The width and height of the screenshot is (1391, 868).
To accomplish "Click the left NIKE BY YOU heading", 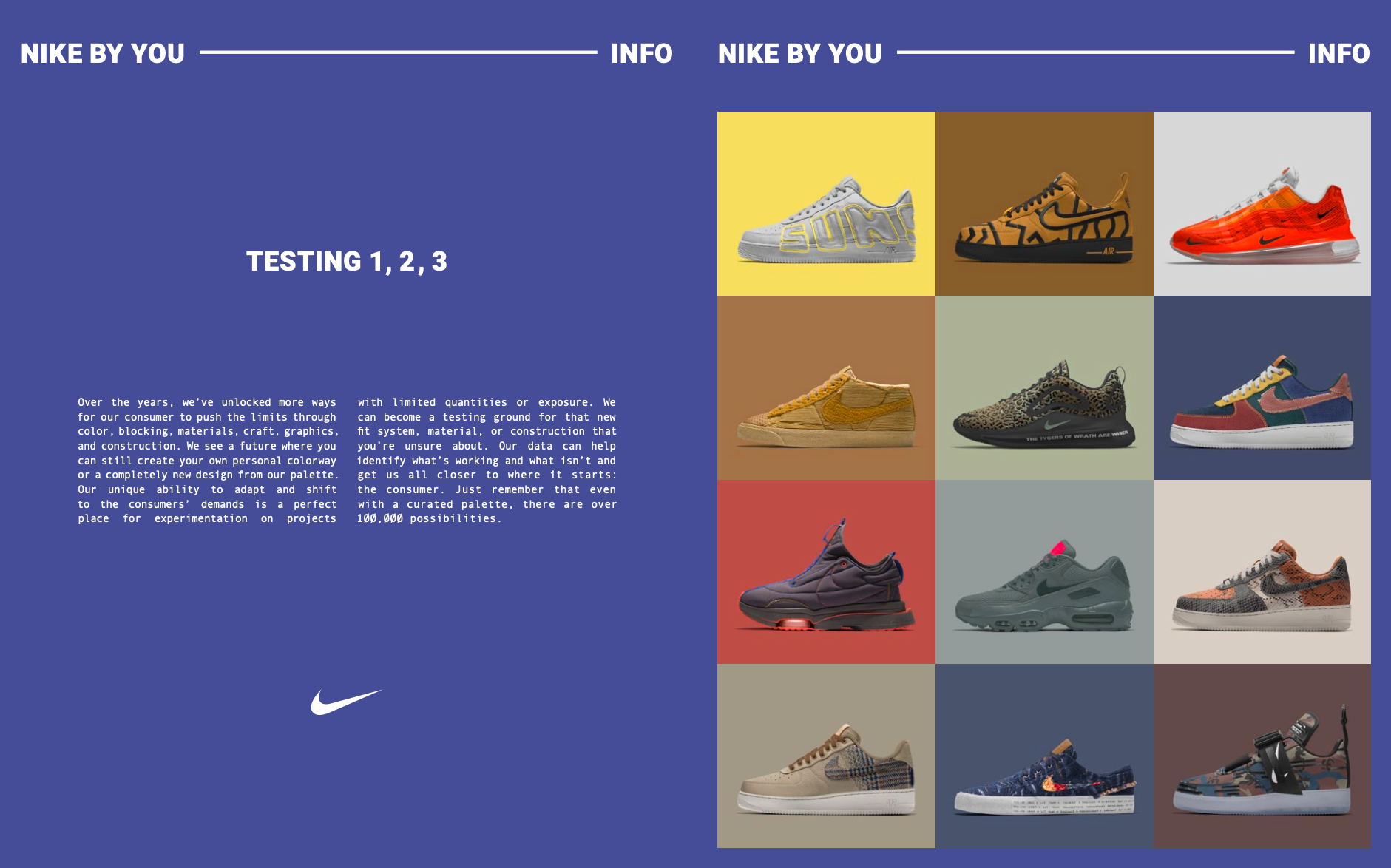I will (x=103, y=53).
